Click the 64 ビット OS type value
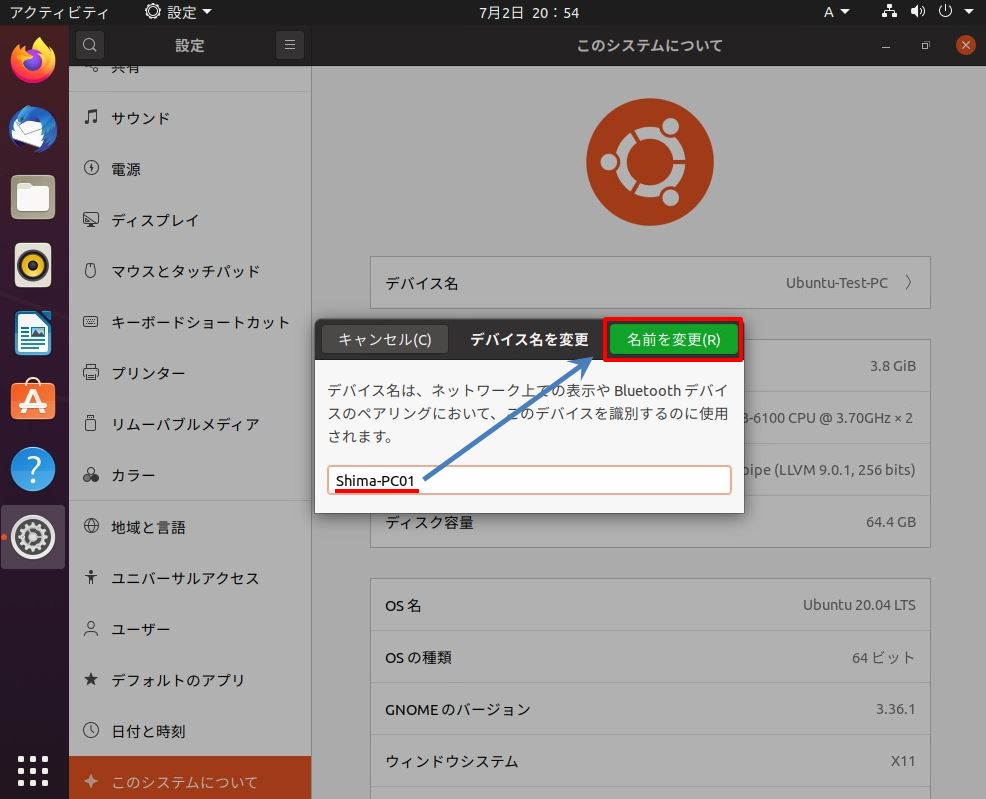Viewport: 986px width, 799px height. (883, 658)
